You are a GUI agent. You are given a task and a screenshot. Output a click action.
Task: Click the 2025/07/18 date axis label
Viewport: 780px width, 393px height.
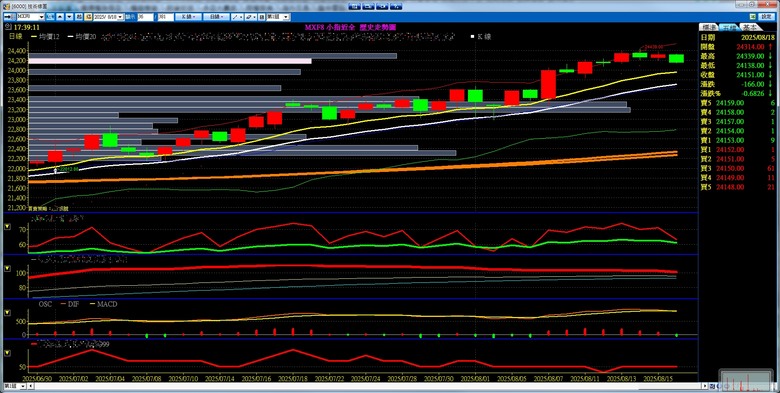pos(293,378)
